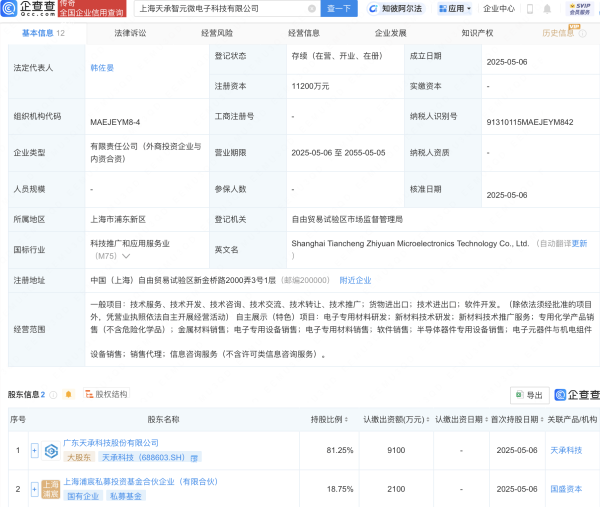The height and width of the screenshot is (507, 600).
Task: Select the 基本信息 tab
Action: (43, 33)
